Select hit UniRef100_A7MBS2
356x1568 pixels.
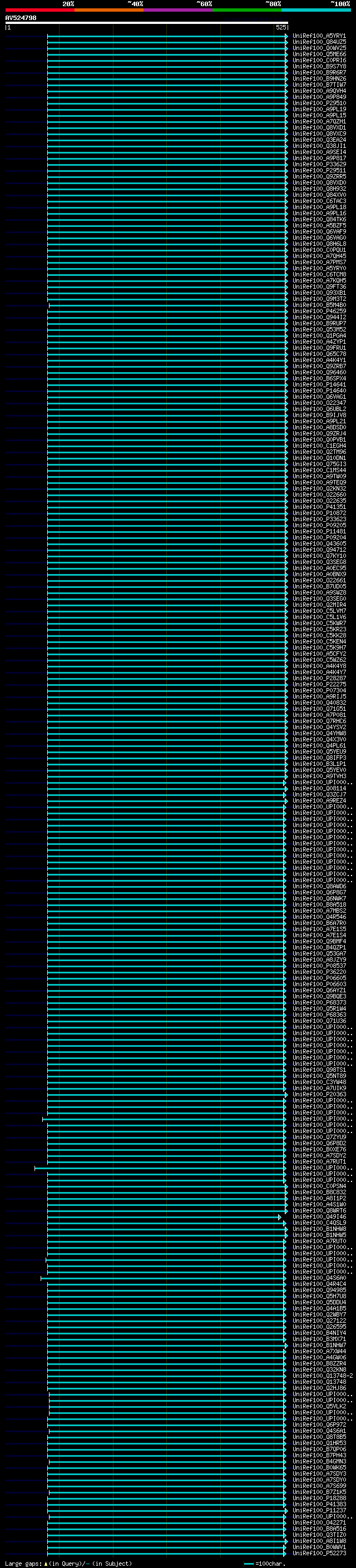coord(319,911)
